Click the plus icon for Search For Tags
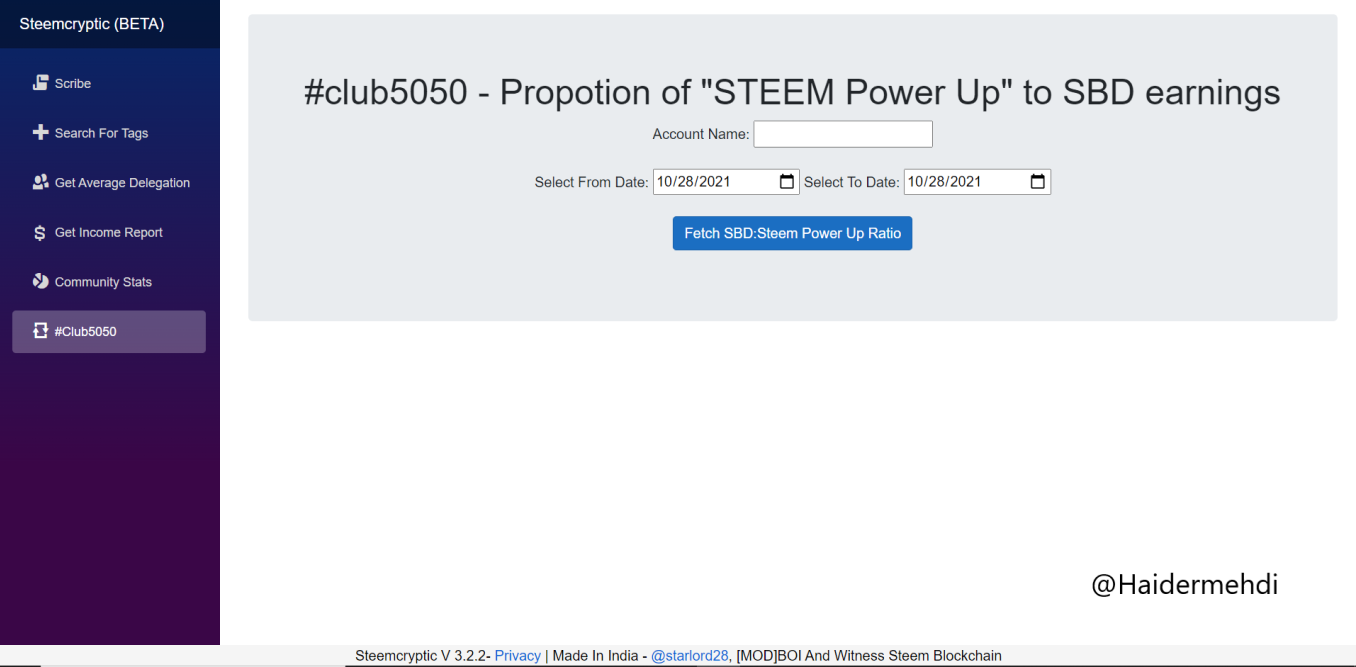This screenshot has height=667, width=1356. (40, 132)
